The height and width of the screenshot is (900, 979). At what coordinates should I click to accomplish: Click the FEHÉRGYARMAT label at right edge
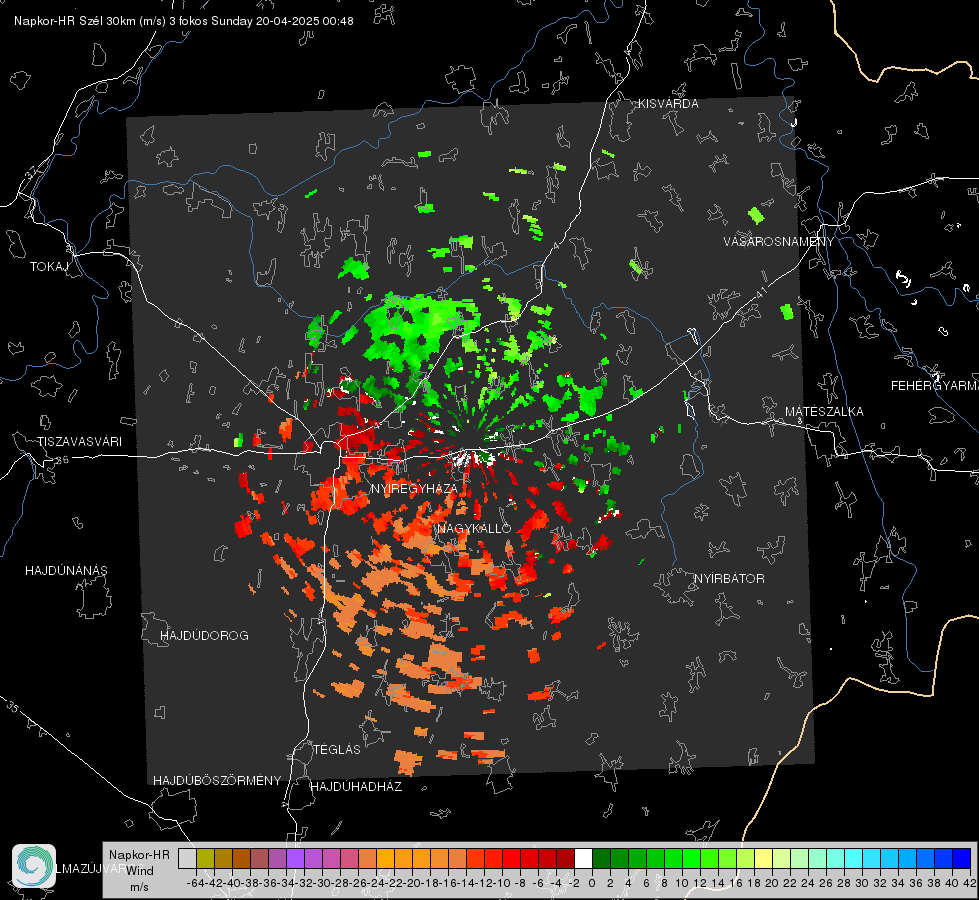click(x=934, y=386)
